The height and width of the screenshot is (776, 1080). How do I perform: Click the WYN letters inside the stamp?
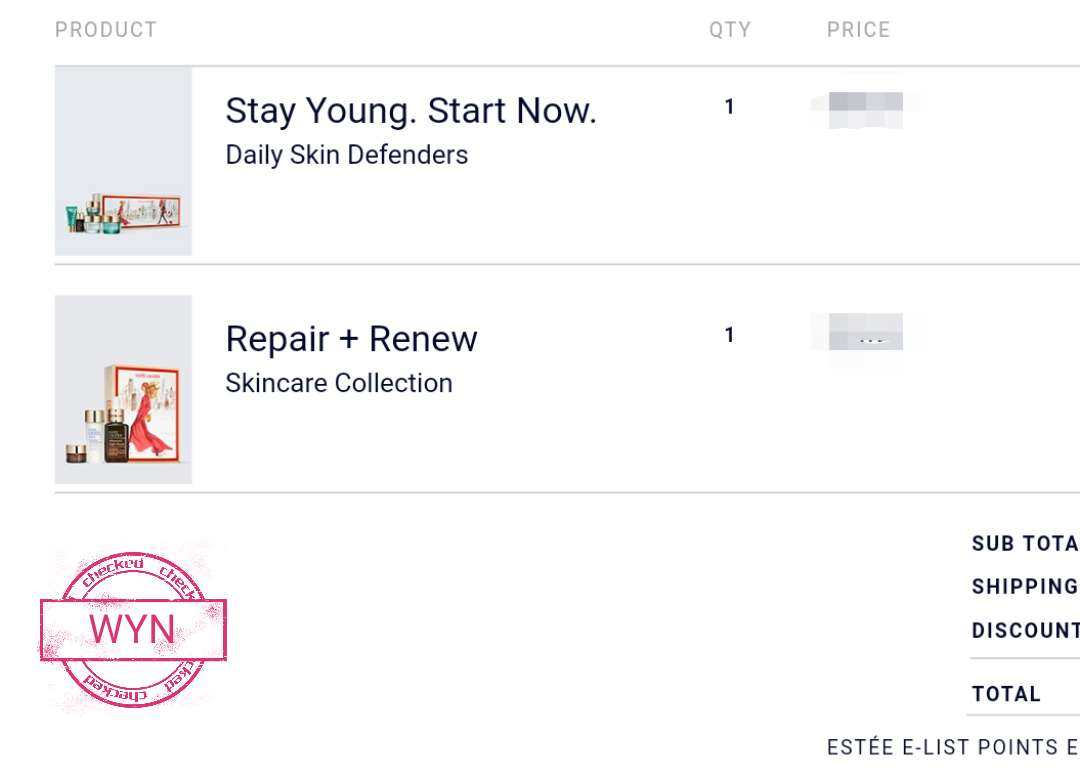click(132, 629)
